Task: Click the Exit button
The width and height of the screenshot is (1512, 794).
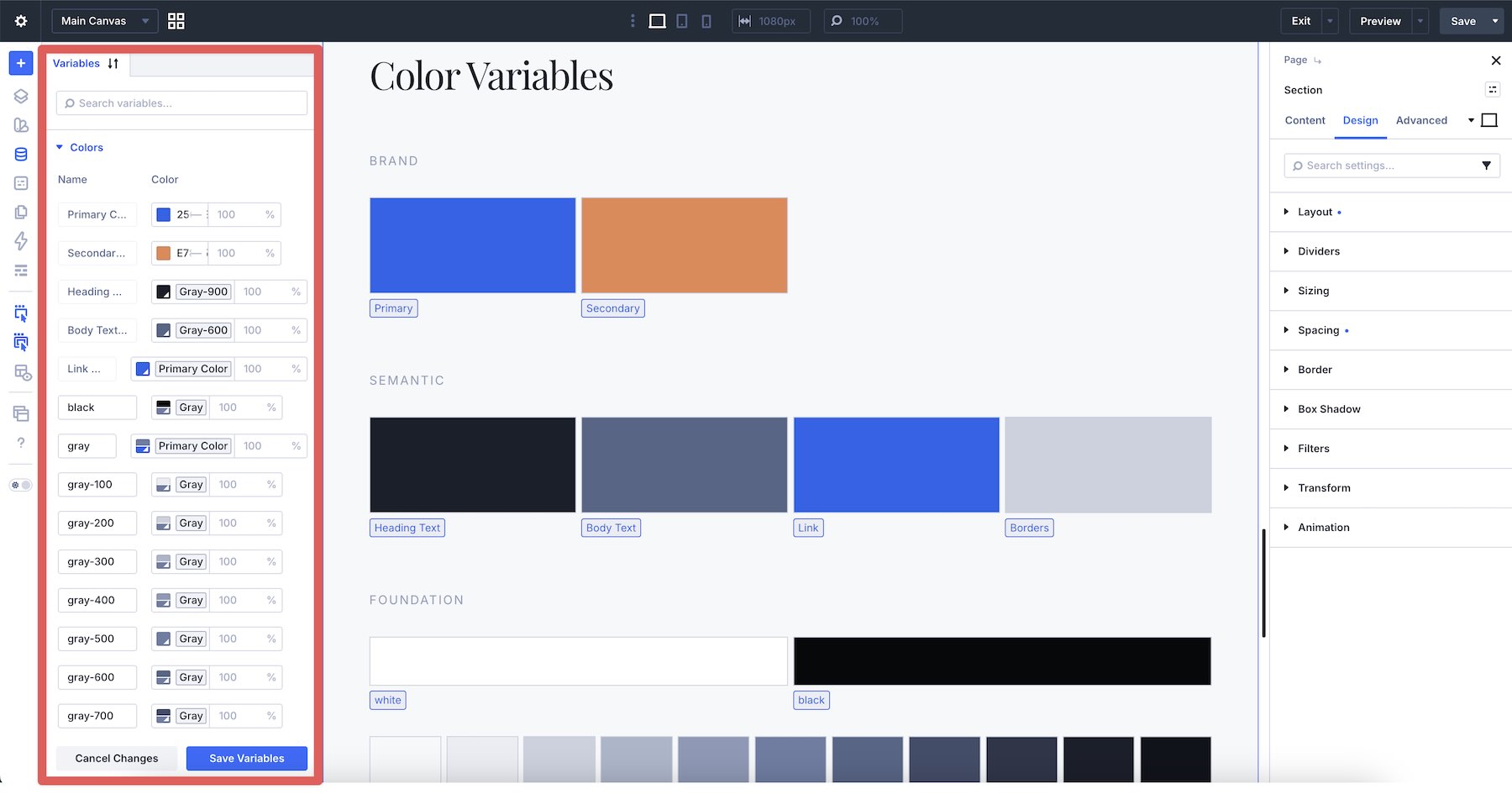Action: [x=1301, y=21]
